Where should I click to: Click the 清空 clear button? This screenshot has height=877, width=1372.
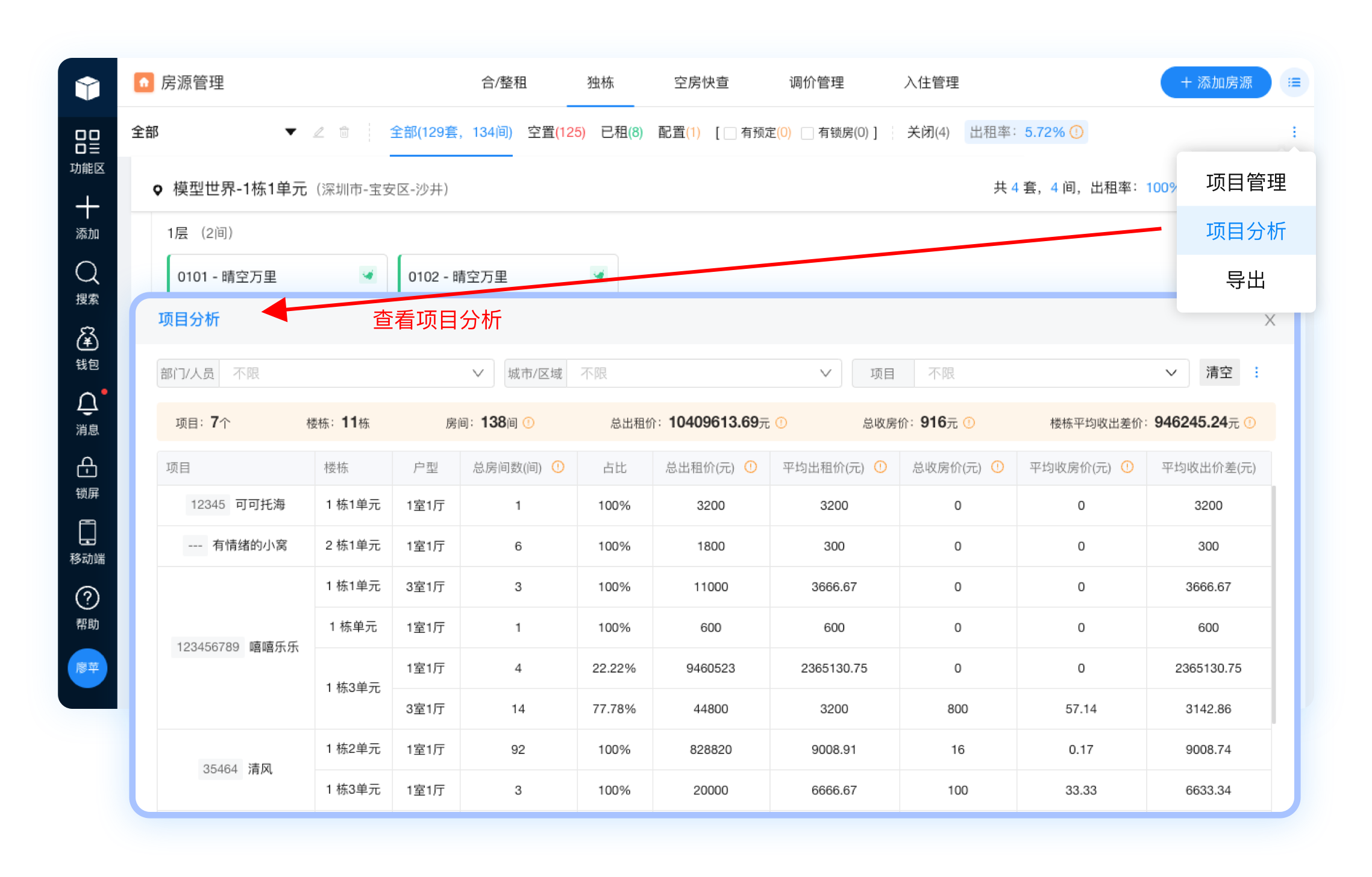(x=1219, y=372)
